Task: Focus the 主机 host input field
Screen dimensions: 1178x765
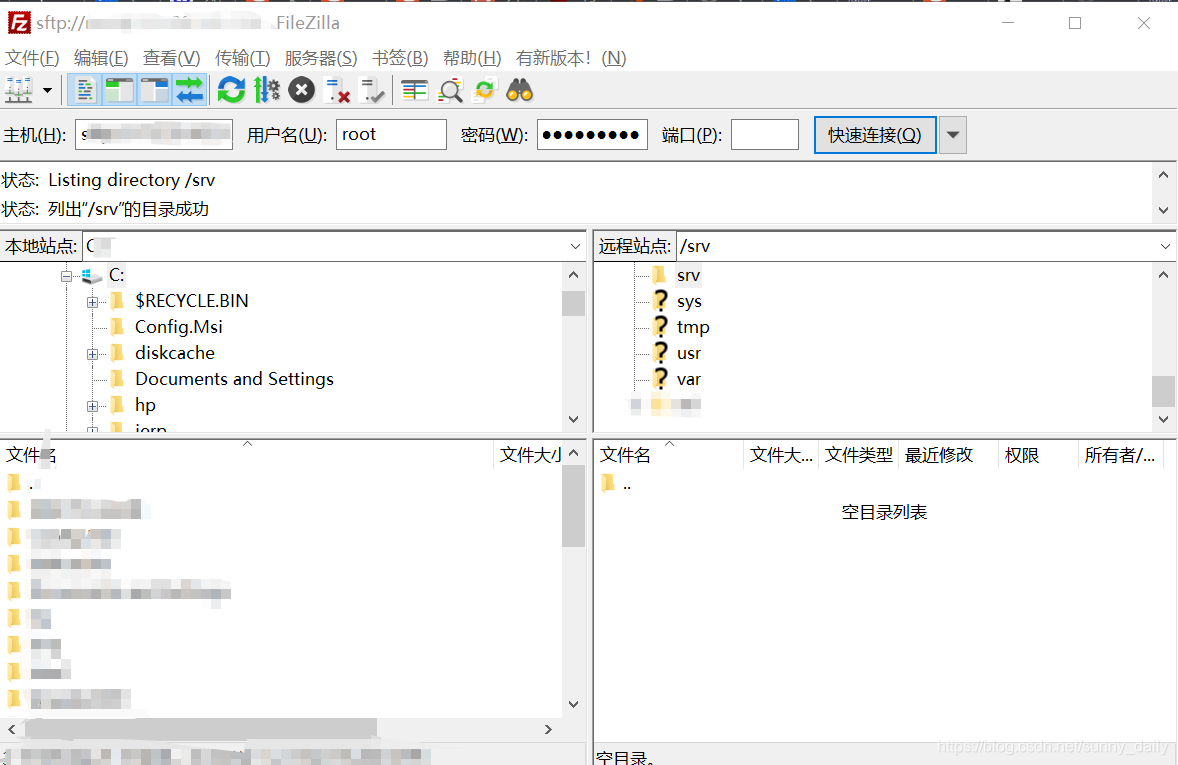Action: [x=154, y=135]
